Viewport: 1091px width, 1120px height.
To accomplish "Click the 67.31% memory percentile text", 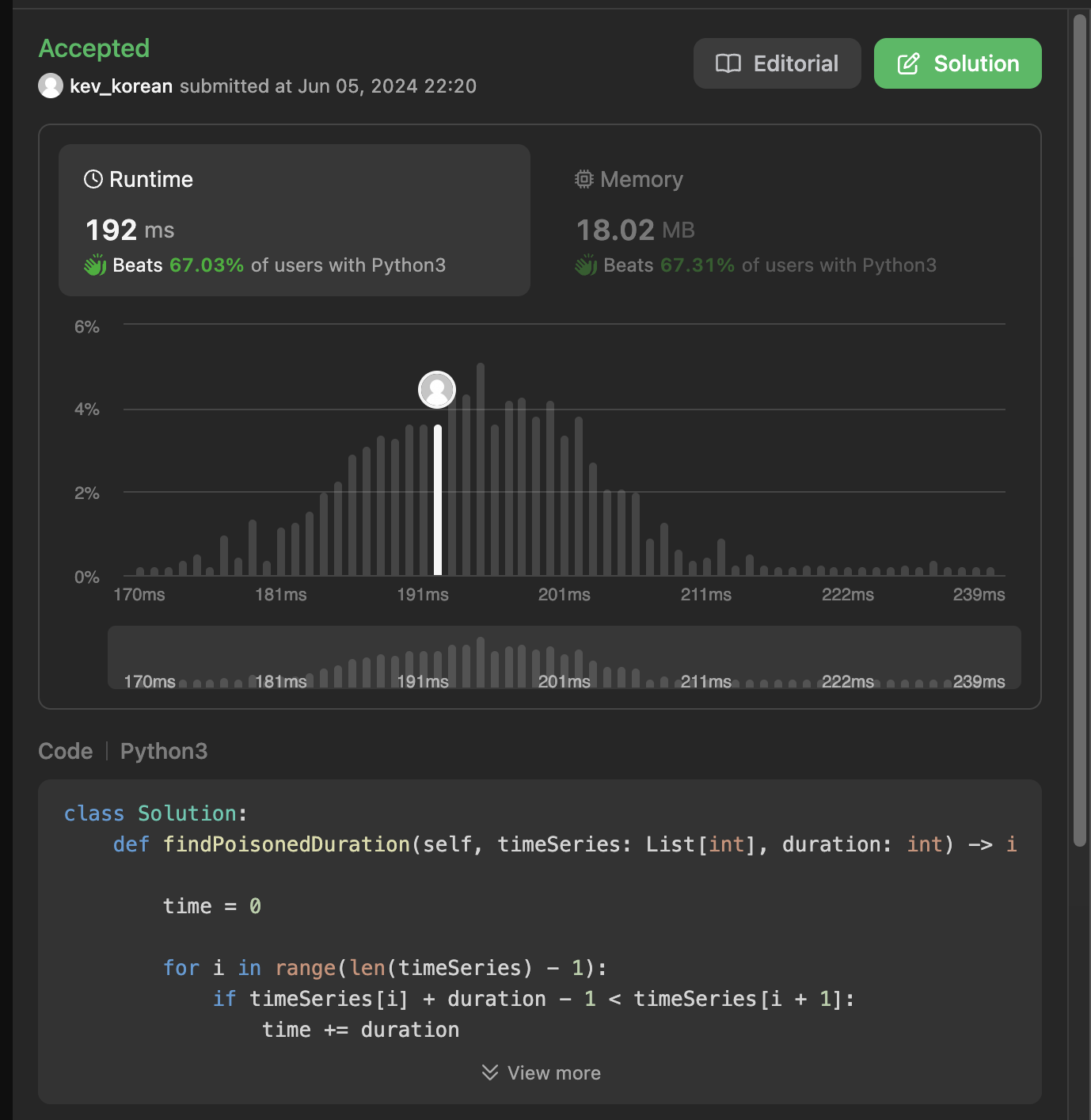I will [x=698, y=265].
